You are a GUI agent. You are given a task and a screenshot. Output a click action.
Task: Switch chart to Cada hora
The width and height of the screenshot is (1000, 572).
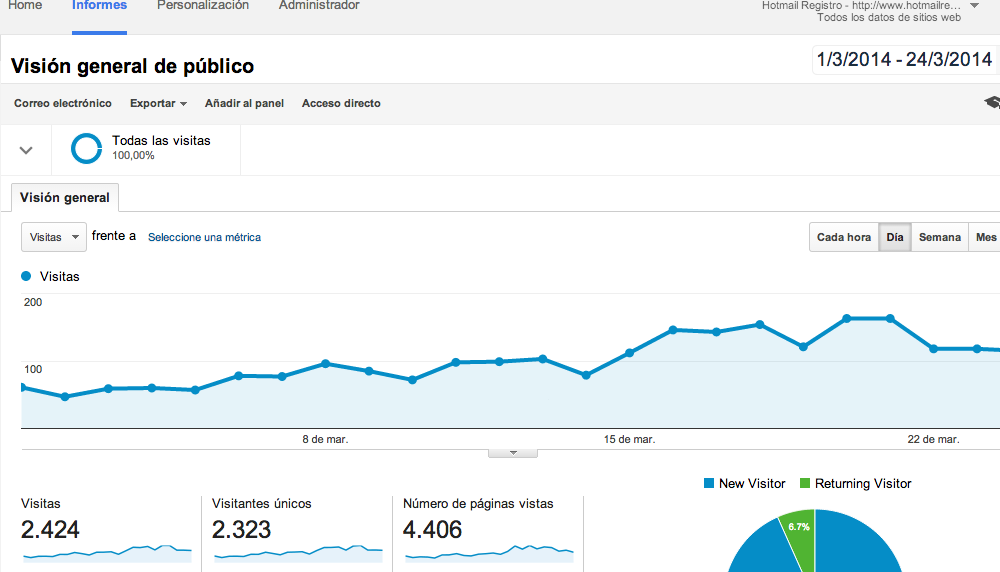coord(844,237)
